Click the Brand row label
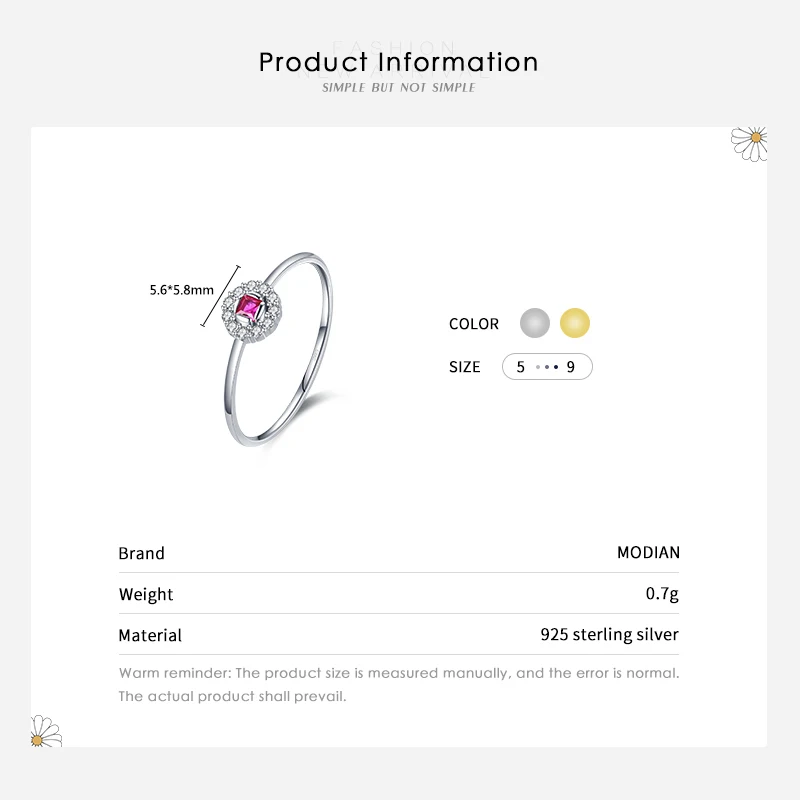The height and width of the screenshot is (800, 800). click(142, 553)
